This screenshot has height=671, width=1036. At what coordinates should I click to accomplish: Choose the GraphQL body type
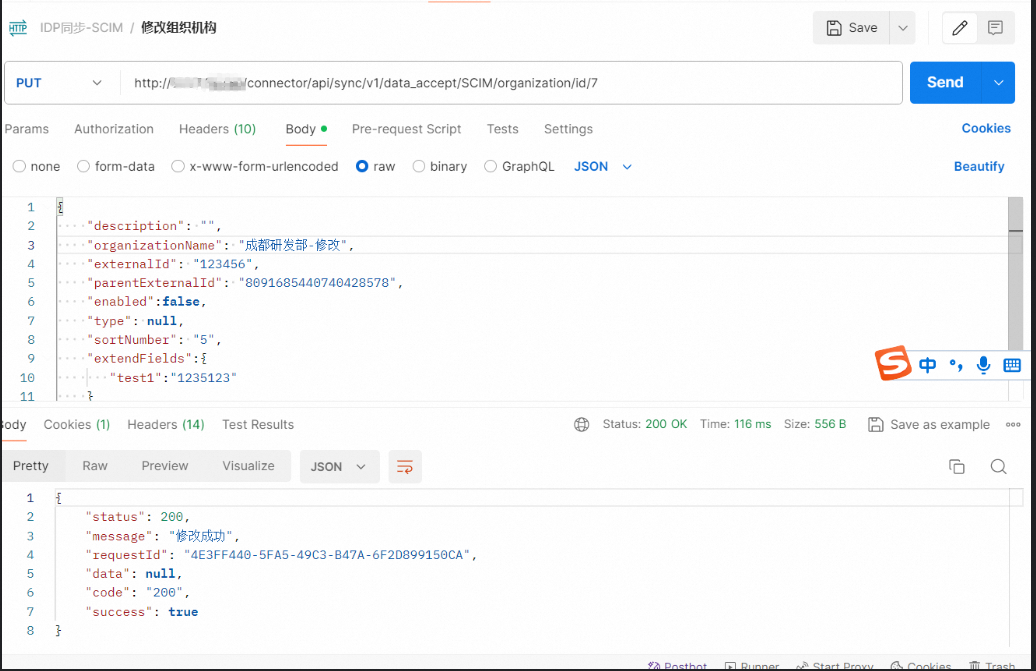click(491, 167)
